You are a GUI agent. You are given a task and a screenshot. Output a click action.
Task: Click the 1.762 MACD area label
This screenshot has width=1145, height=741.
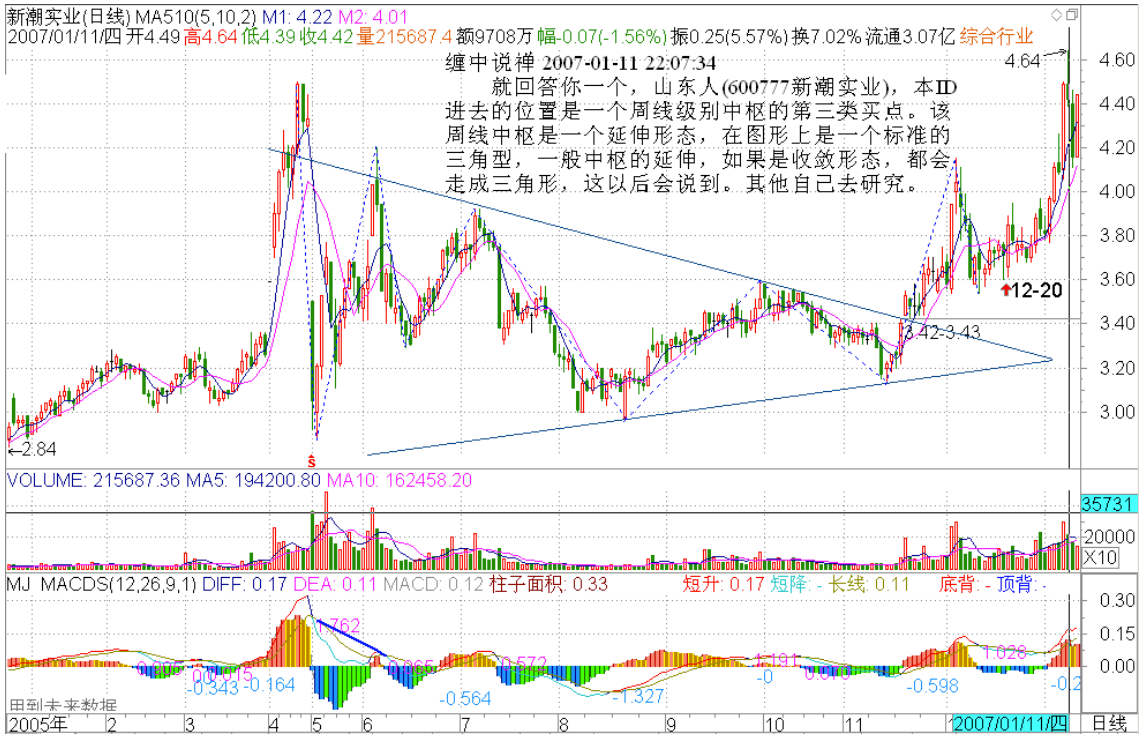[337, 626]
